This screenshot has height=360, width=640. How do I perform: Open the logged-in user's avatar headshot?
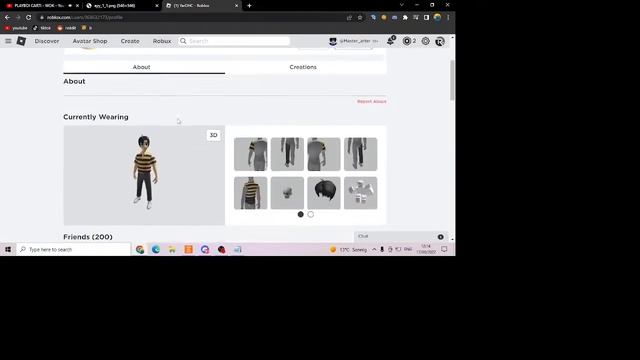(333, 41)
